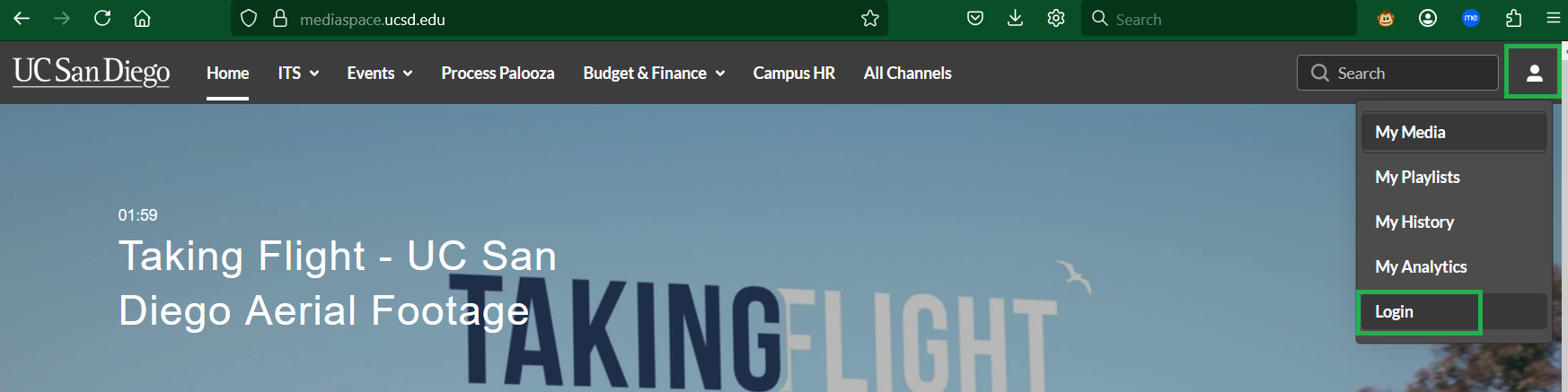Viewport: 1568px width, 392px height.
Task: View tracking protection shield info
Action: coord(249,19)
